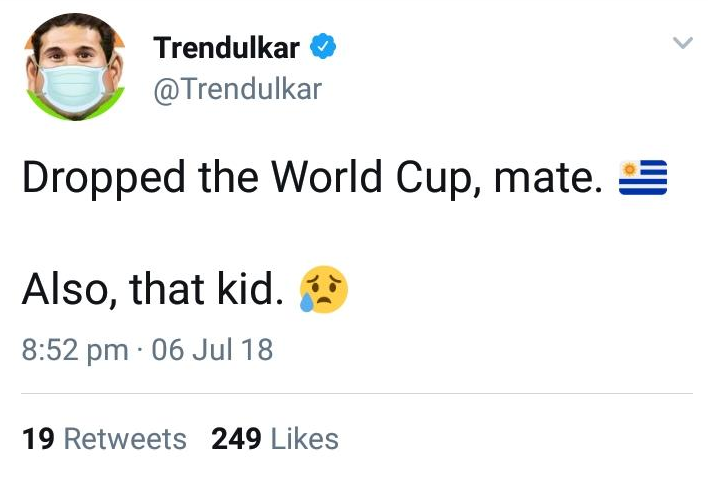Click the tweet line 'Dropped the World Cup, mate.'
The image size is (708, 477).
pos(312,178)
